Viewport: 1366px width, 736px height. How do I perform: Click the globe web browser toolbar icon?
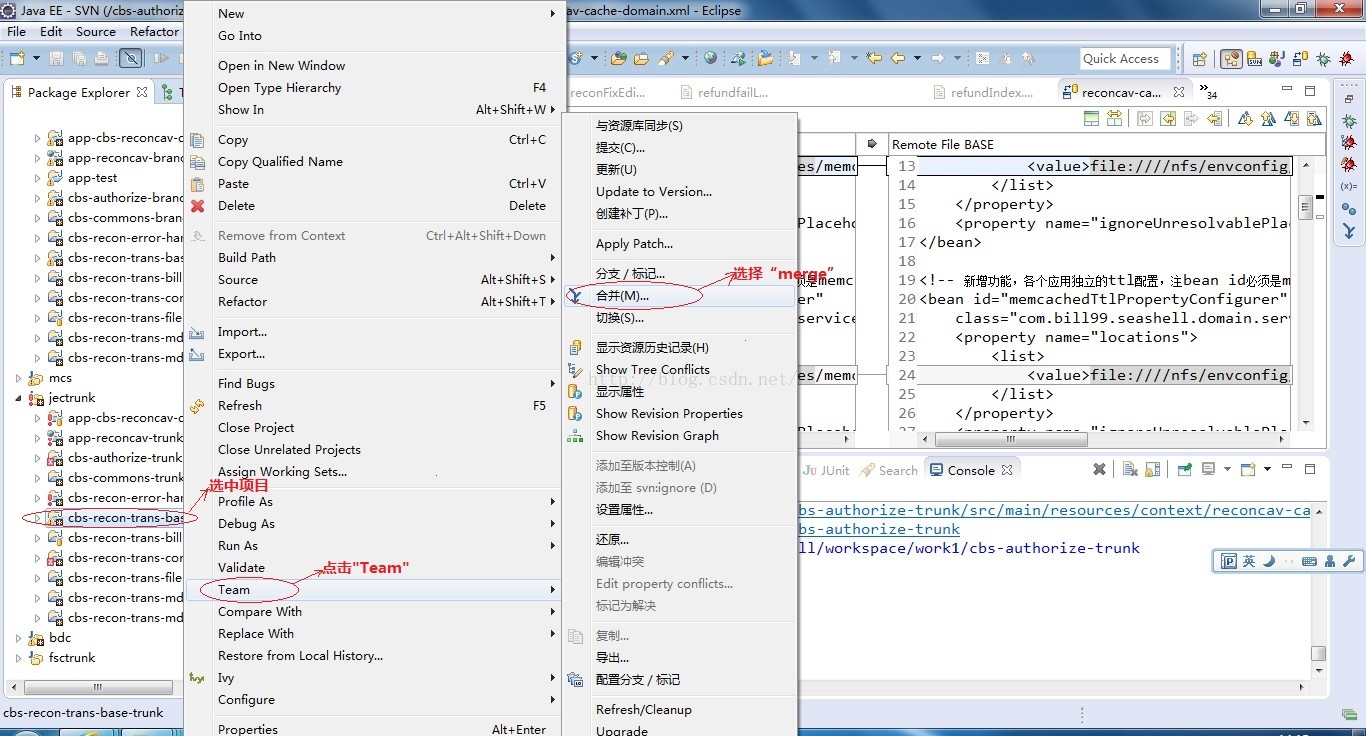pos(710,58)
